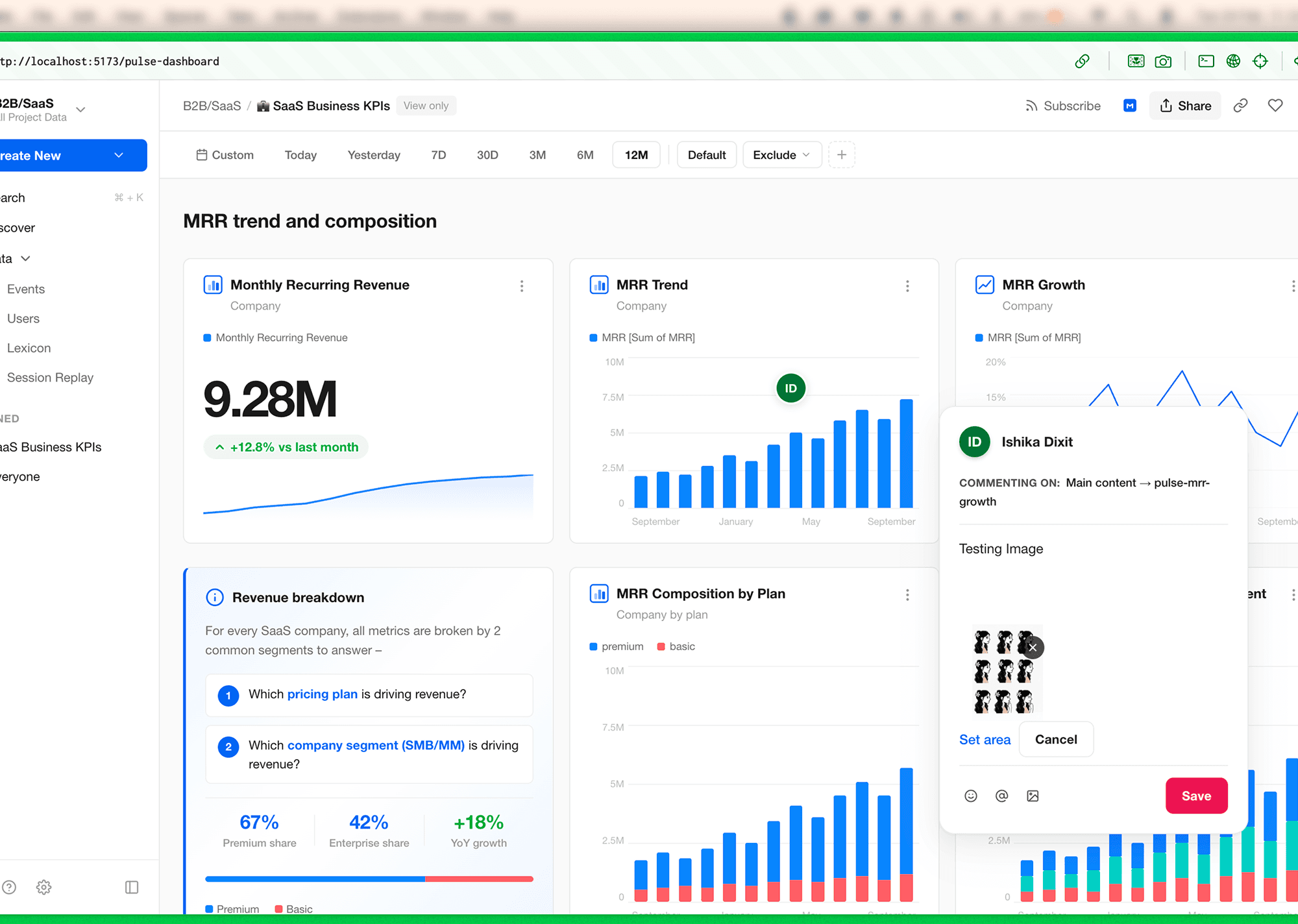
Task: Open Monthly Recurring Revenue card options menu
Action: 522,286
